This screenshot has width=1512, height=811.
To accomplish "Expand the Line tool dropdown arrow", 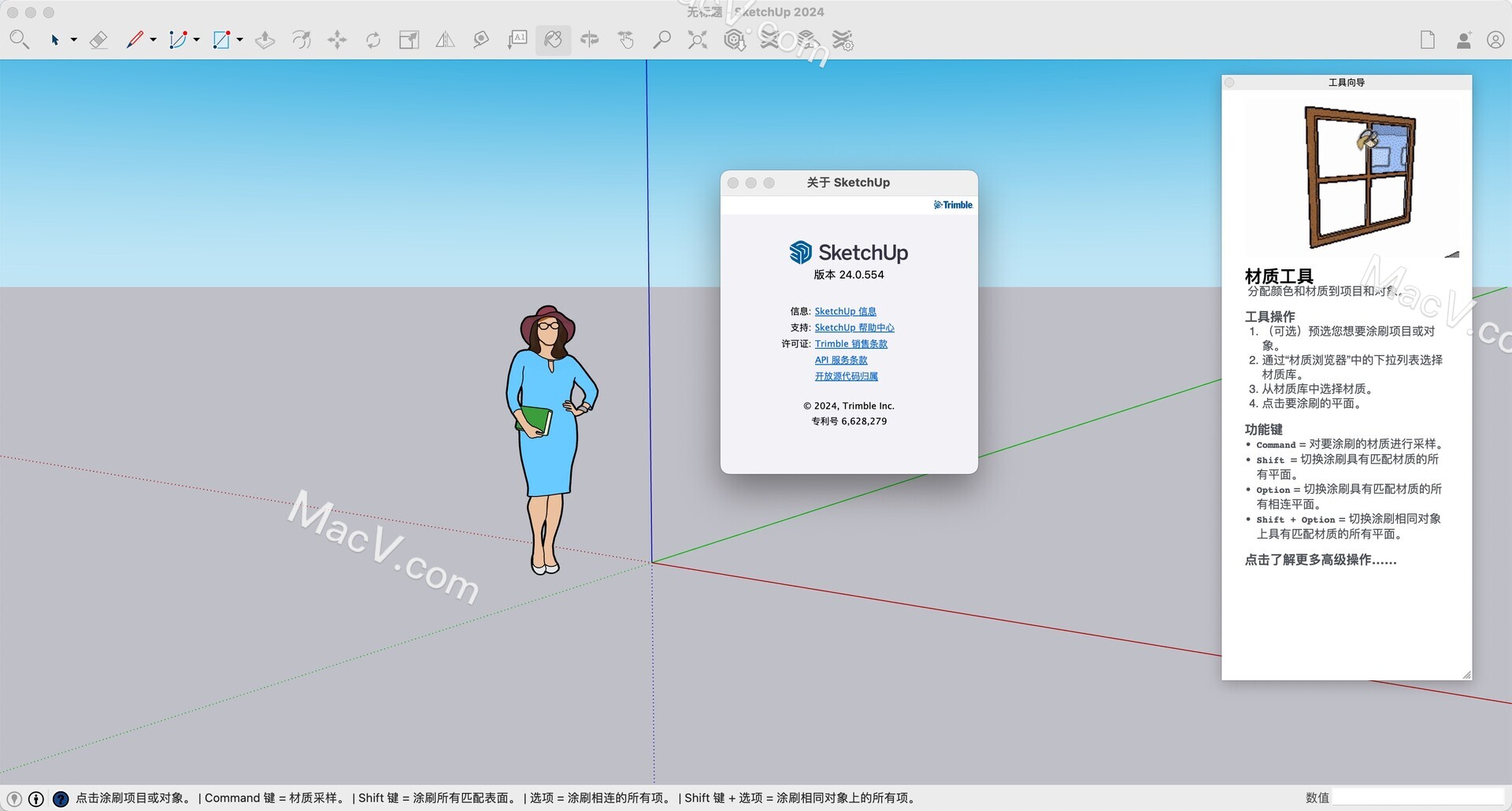I will pos(154,39).
